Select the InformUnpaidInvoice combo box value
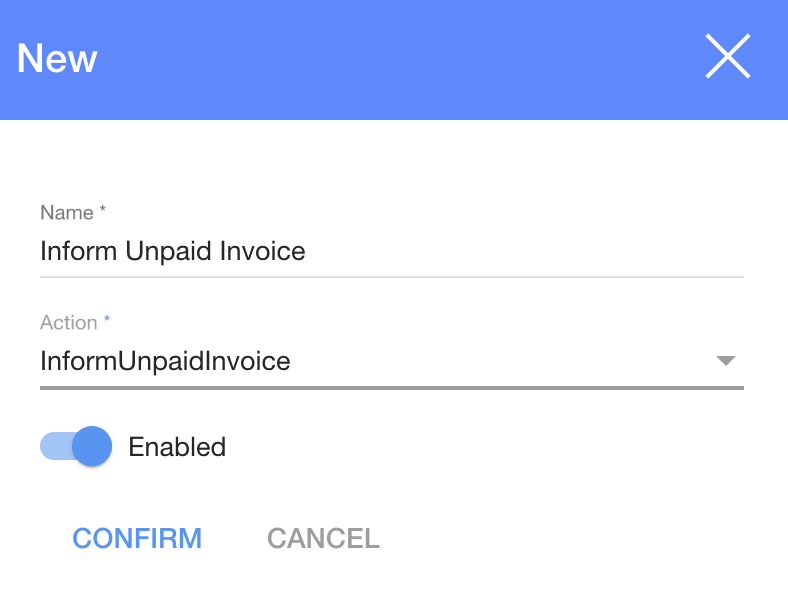This screenshot has width=788, height=598. coord(166,361)
